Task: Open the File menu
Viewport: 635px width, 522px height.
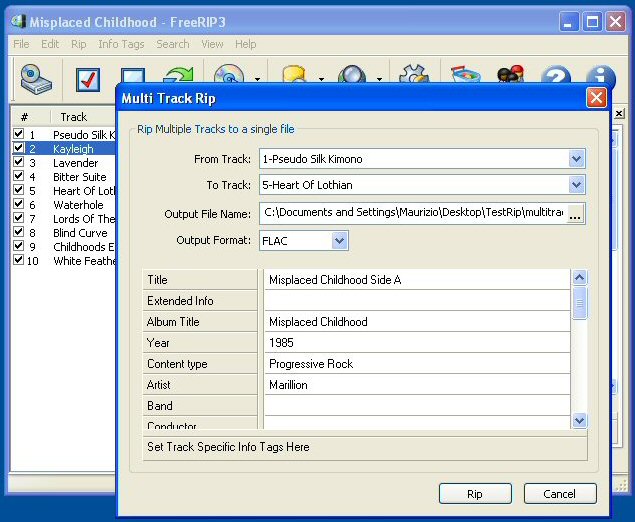Action: pos(21,44)
